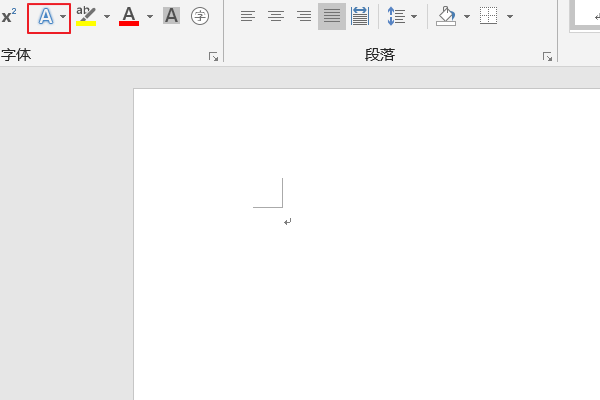Screen dimensions: 600x400
Task: Apply red font color
Action: 129,16
